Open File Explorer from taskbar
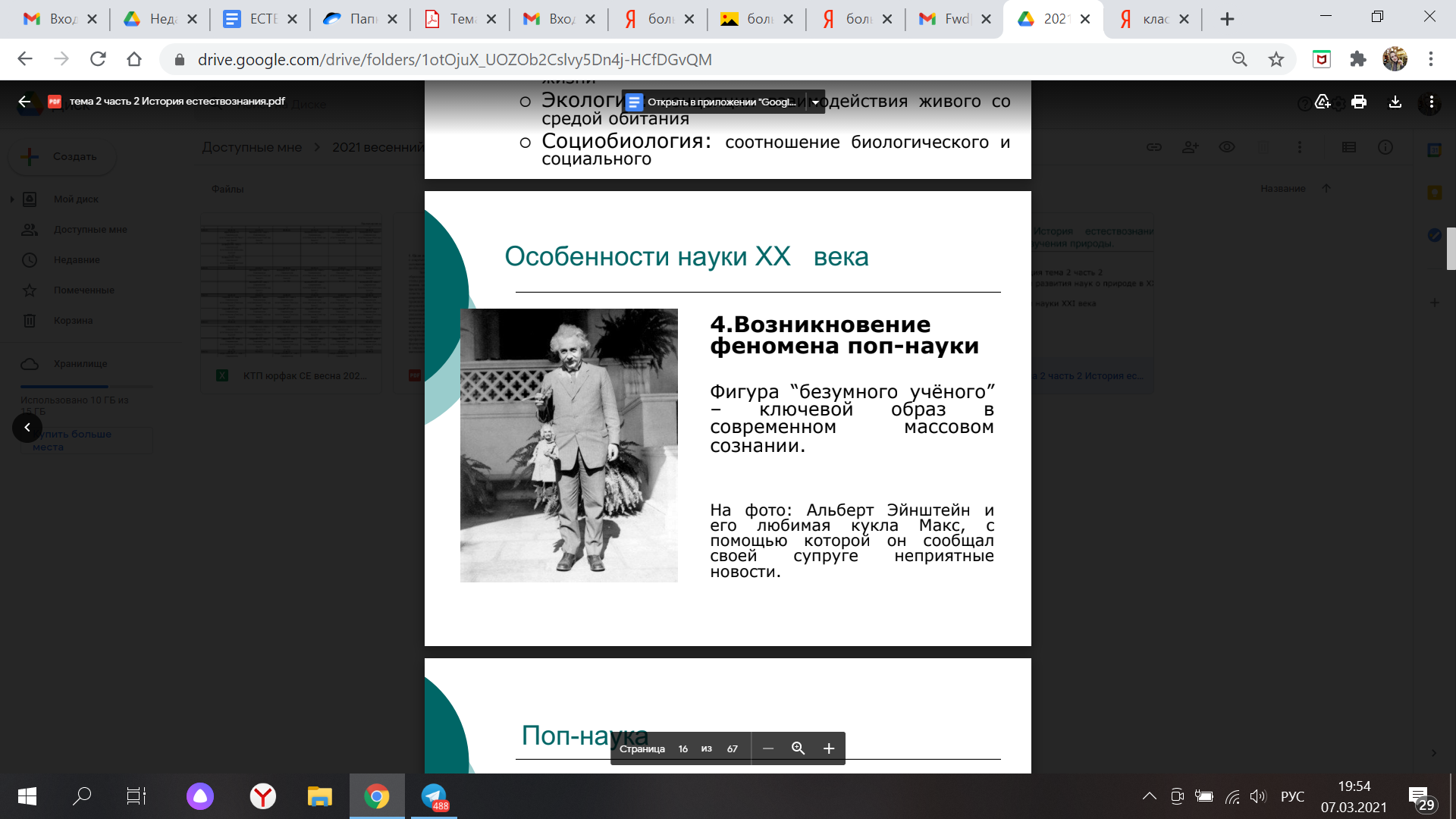 (320, 796)
